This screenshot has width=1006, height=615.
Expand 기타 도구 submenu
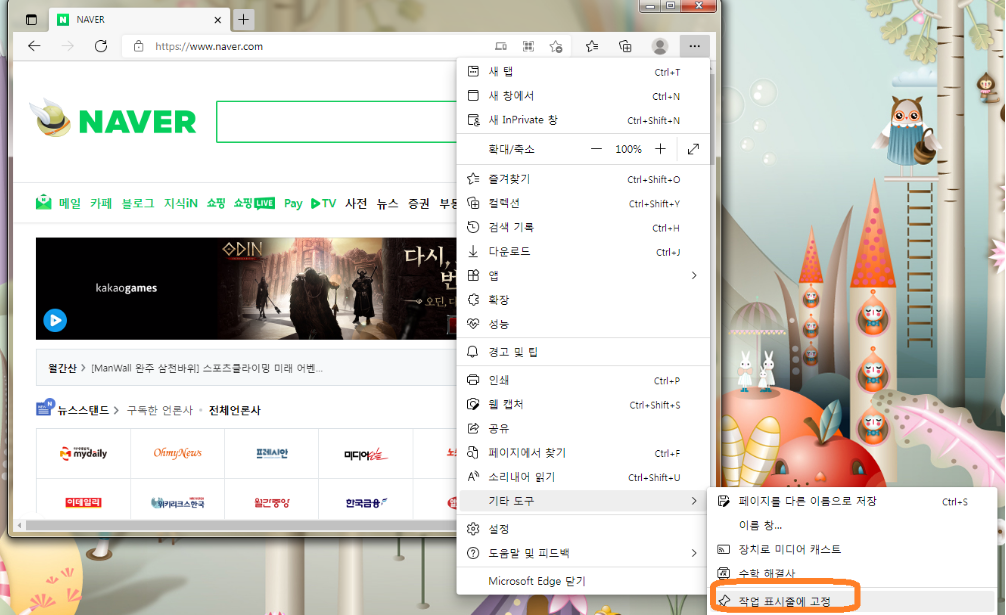[583, 501]
